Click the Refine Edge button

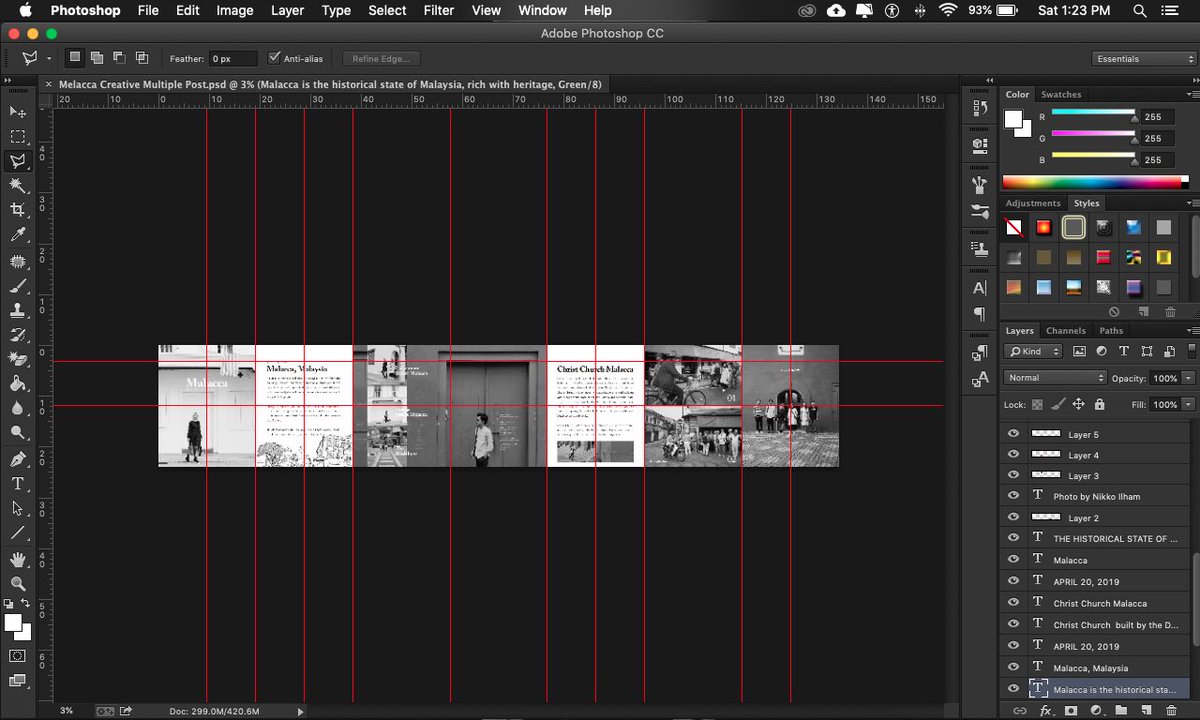pos(381,59)
